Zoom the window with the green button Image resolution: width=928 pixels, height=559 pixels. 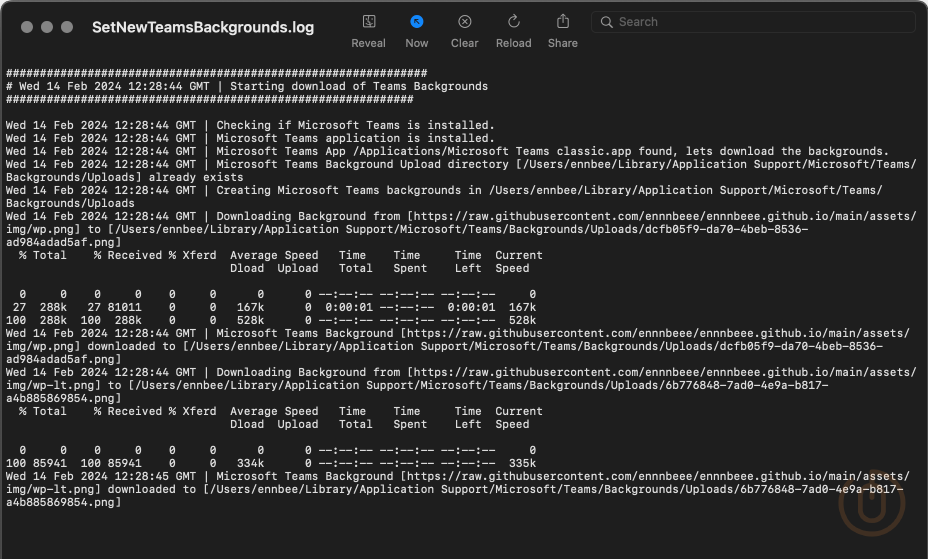pyautogui.click(x=66, y=28)
